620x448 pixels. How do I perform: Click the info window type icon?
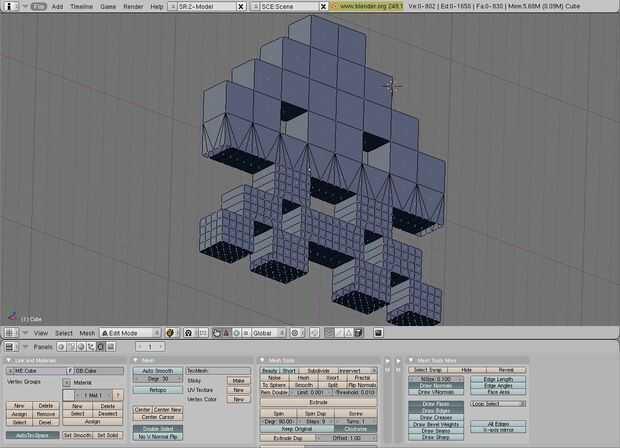(x=9, y=6)
